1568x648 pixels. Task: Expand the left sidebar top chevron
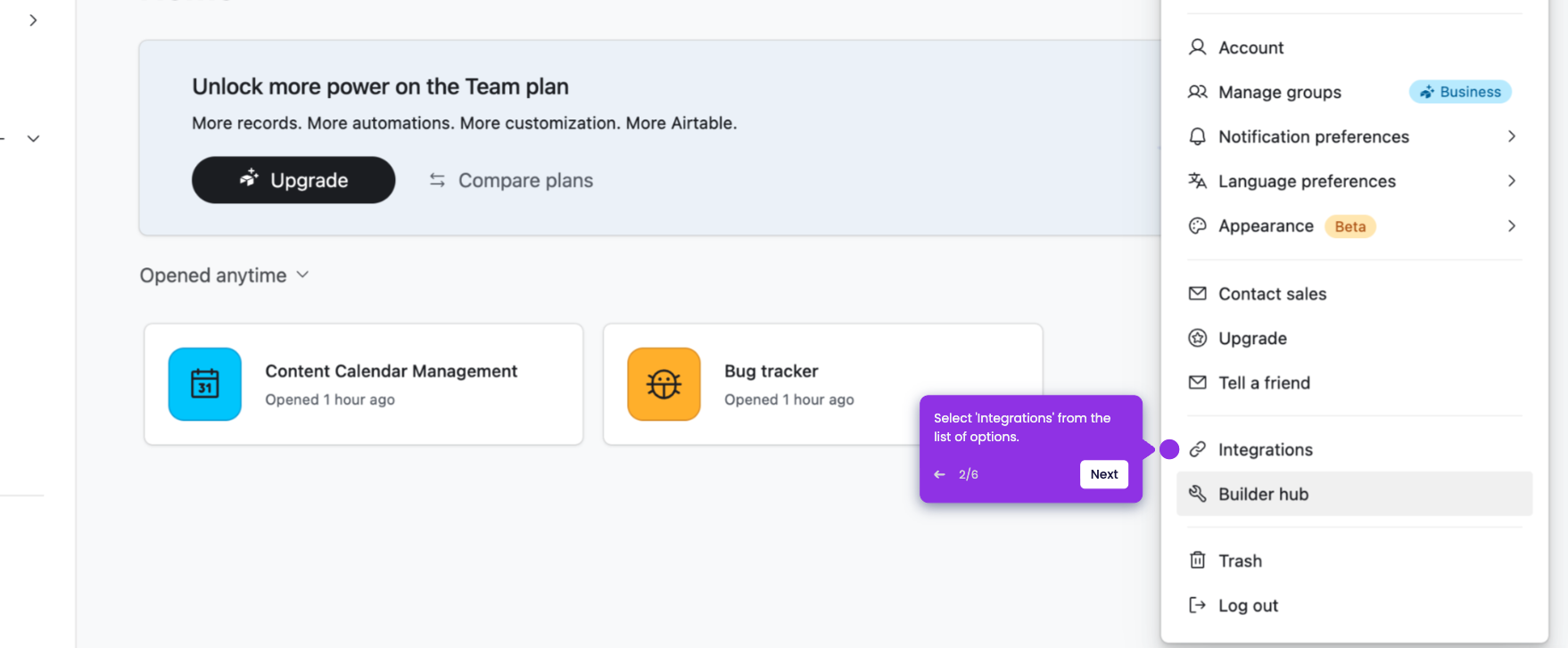33,20
